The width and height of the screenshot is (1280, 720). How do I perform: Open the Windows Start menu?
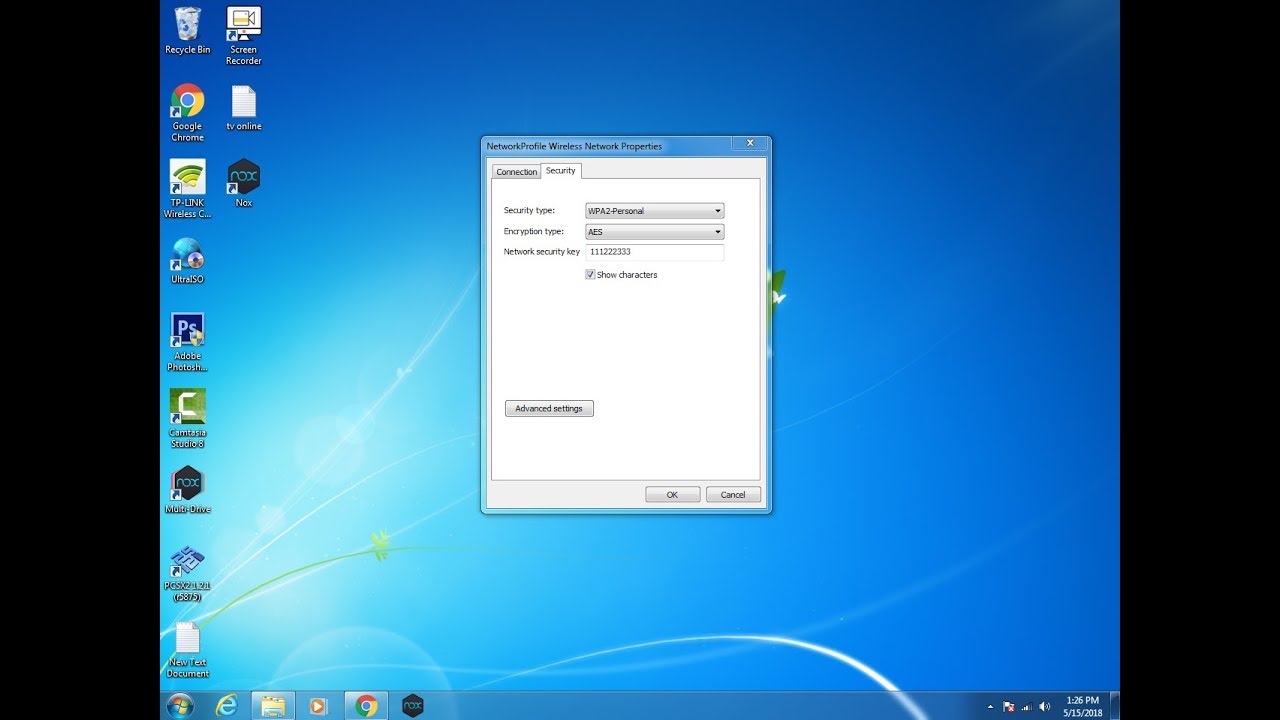pyautogui.click(x=180, y=706)
